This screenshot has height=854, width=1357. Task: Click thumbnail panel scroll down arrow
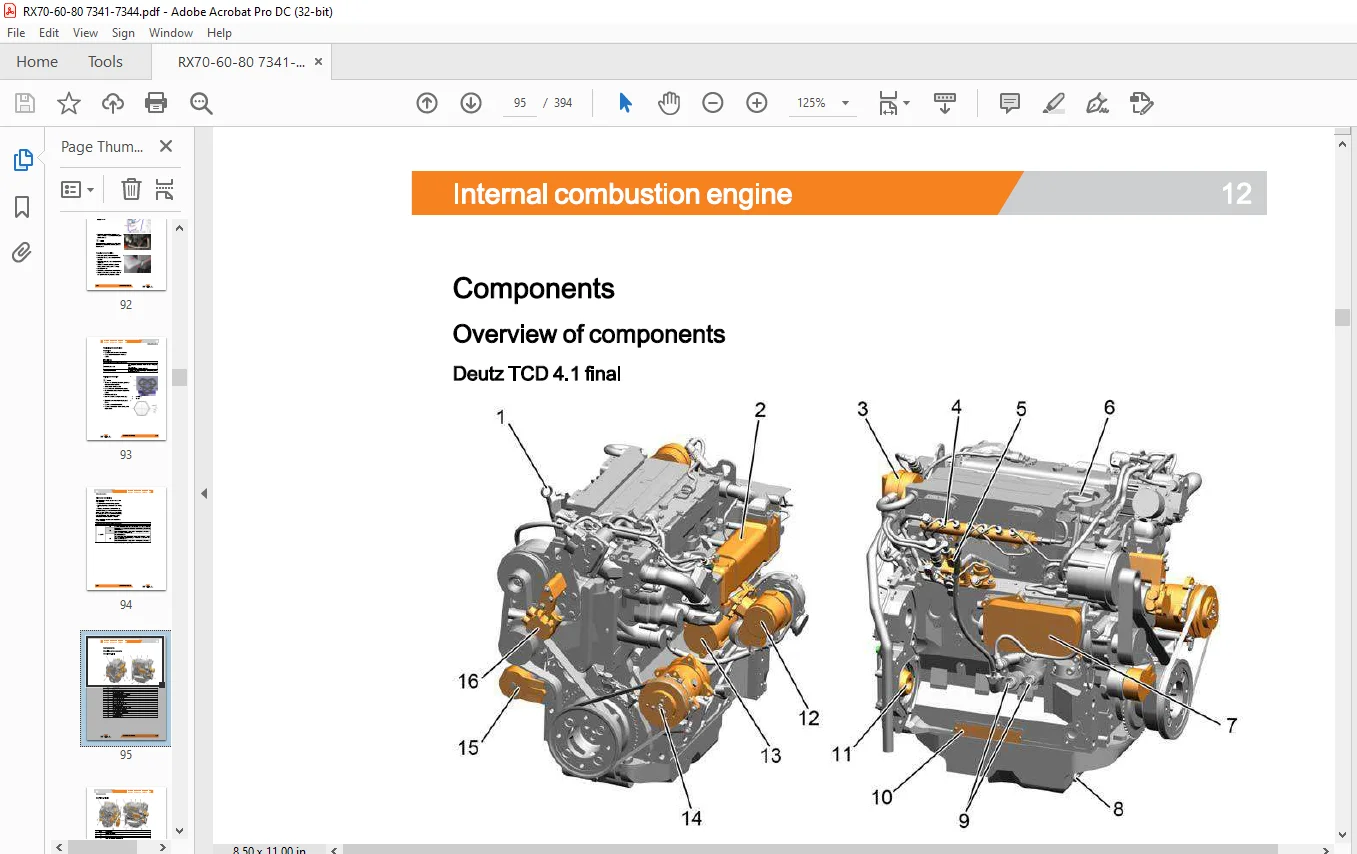coord(179,830)
